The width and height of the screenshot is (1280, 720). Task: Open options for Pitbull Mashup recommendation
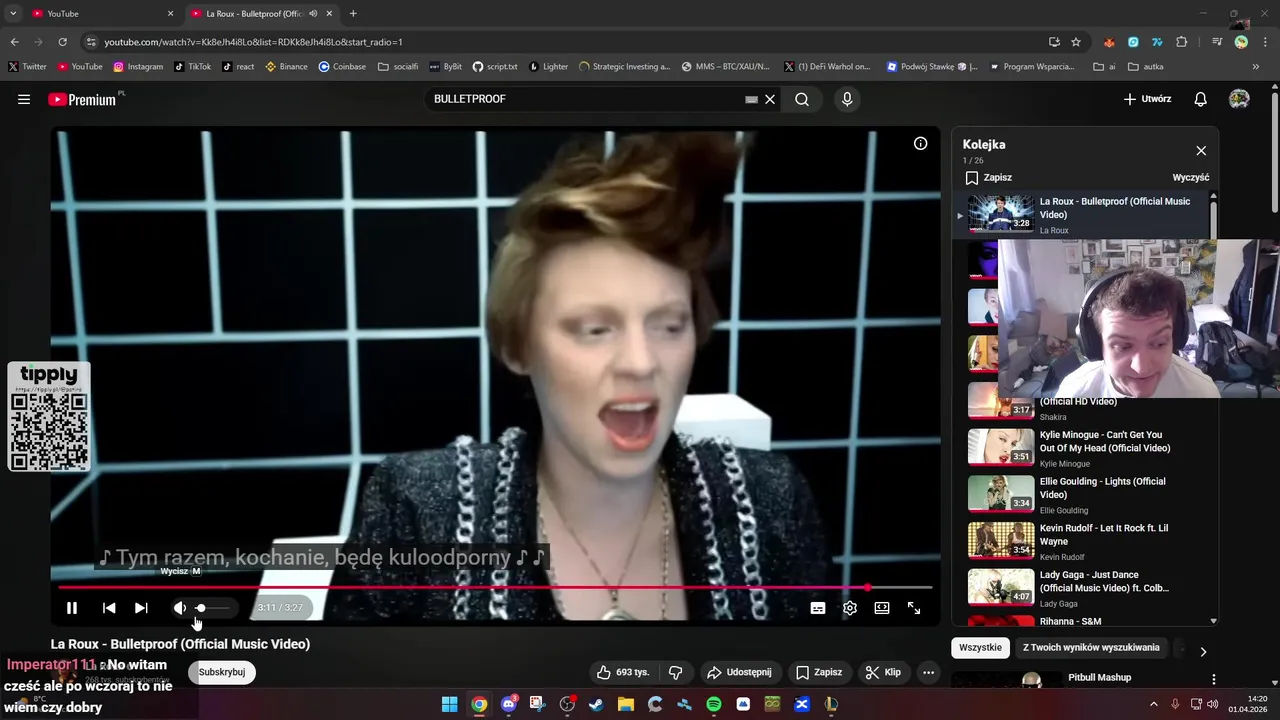[x=1214, y=680]
